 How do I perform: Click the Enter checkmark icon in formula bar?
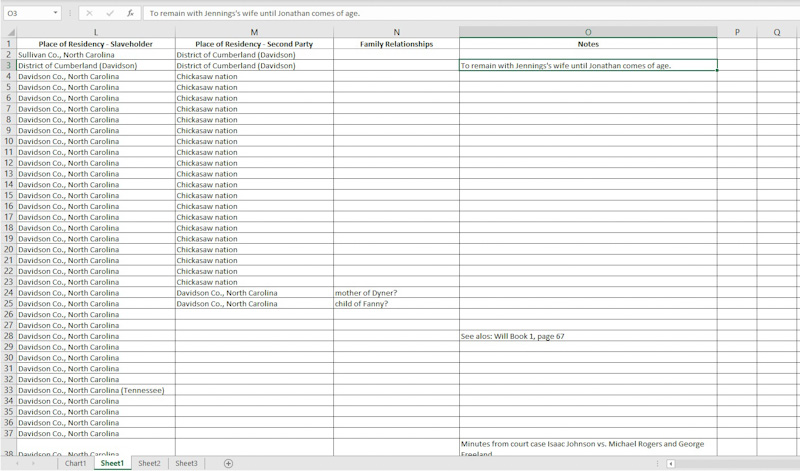[x=109, y=14]
